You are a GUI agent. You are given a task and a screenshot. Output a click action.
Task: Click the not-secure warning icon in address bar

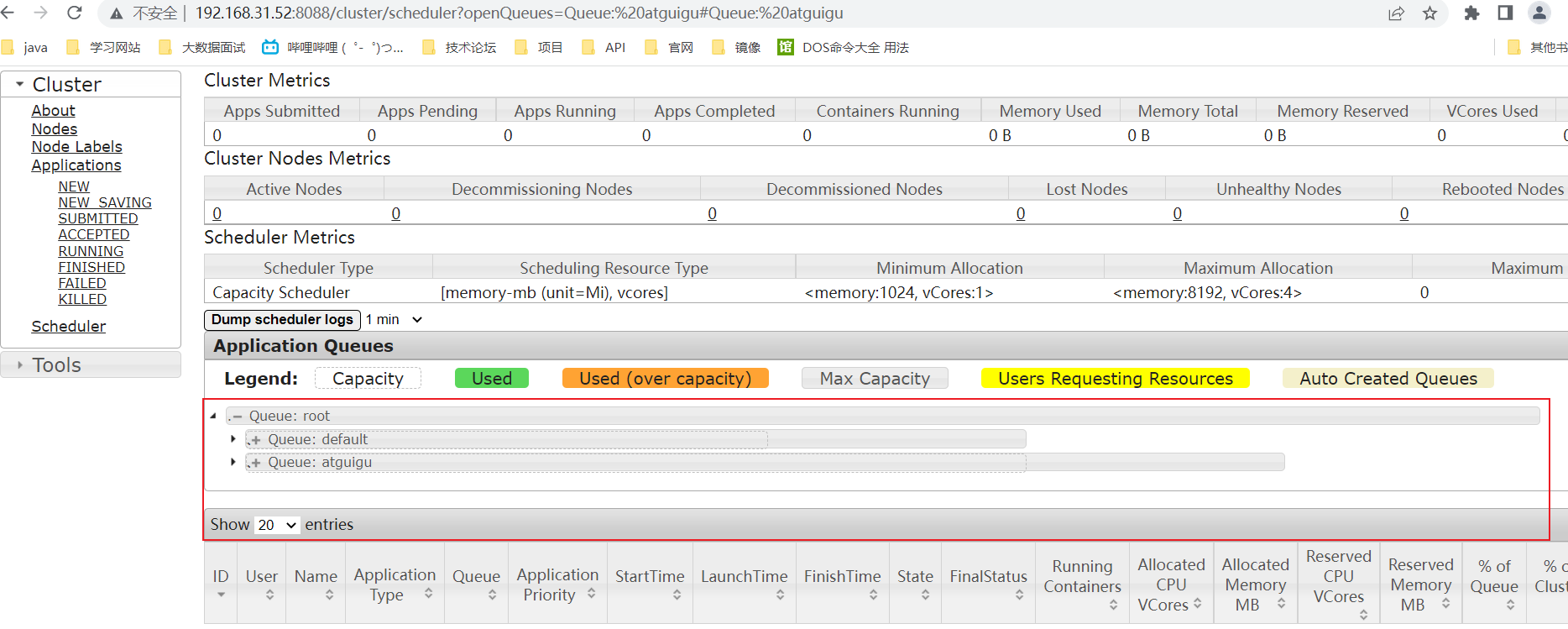coord(117,13)
